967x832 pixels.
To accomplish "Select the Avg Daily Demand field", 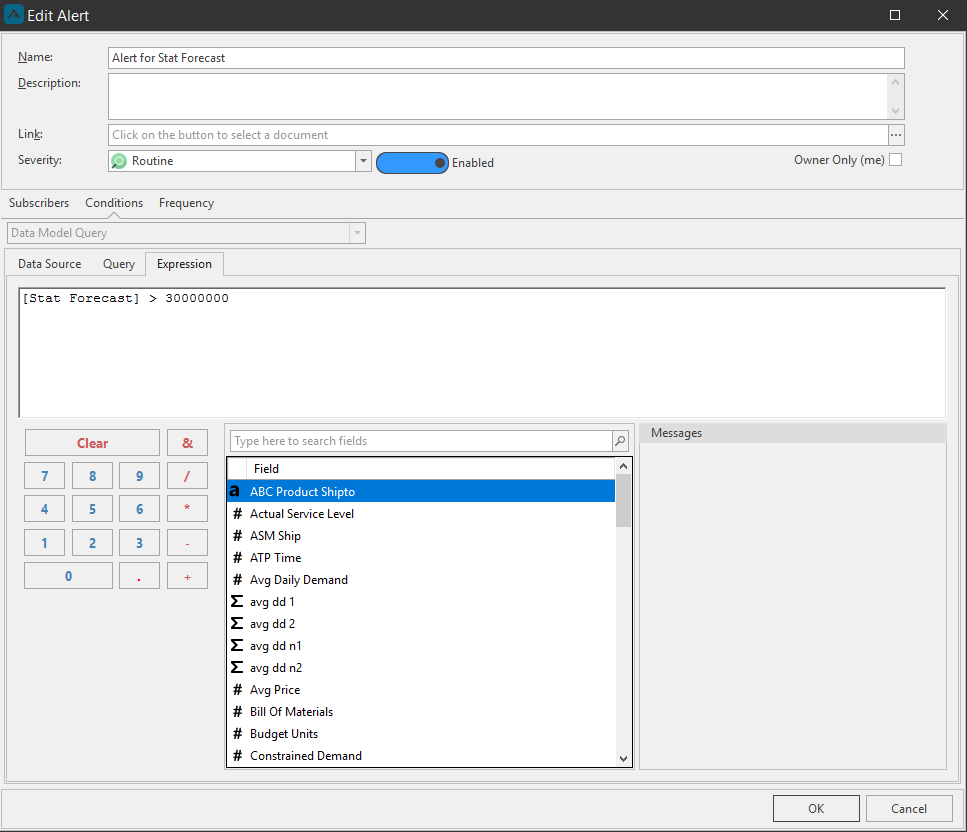I will pyautogui.click(x=421, y=580).
